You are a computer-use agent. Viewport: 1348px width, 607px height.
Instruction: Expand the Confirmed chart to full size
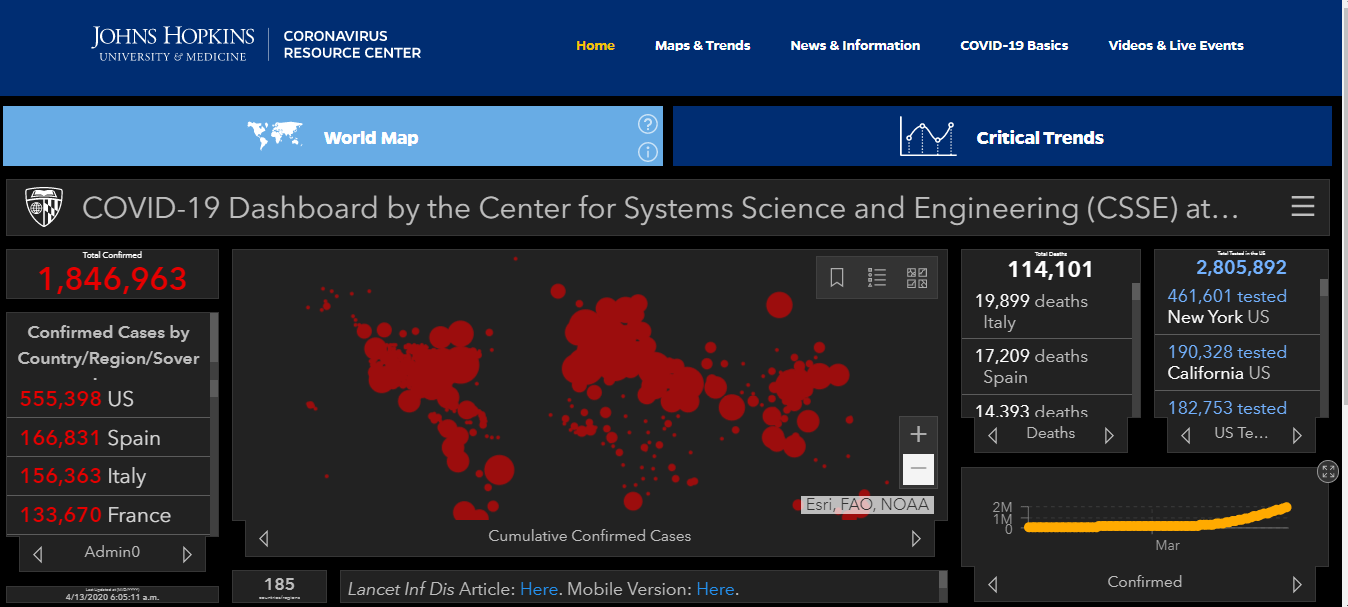click(x=1328, y=472)
